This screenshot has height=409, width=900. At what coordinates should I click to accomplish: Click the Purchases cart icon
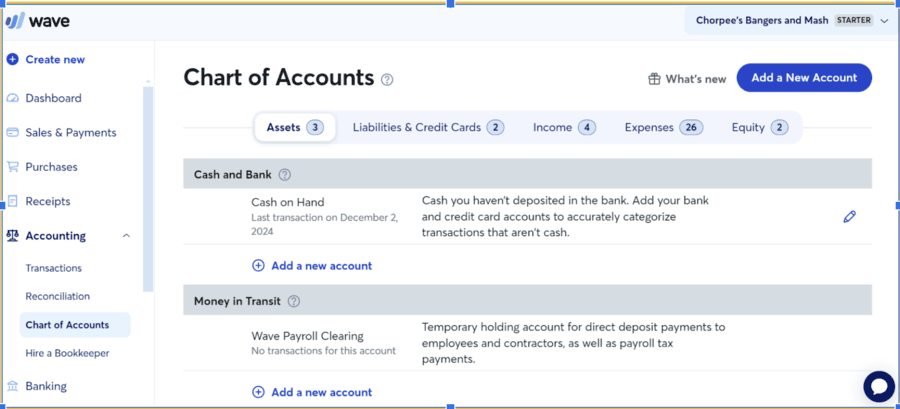pos(13,167)
